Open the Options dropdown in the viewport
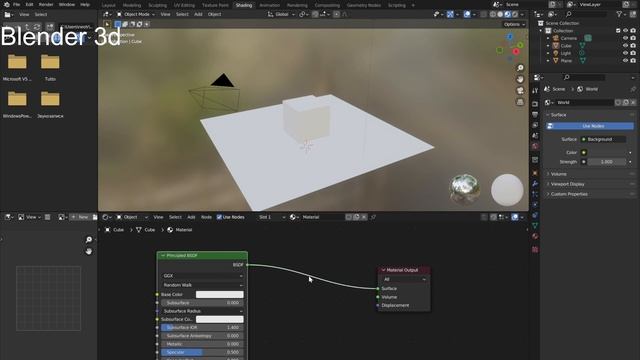The image size is (640, 360). point(514,24)
